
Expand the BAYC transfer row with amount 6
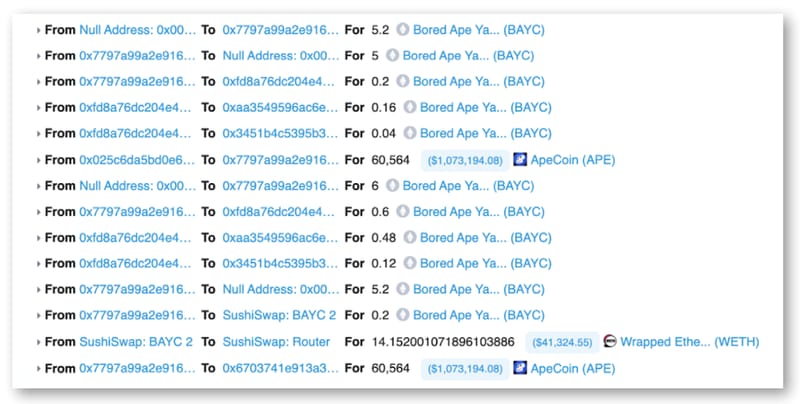38,186
